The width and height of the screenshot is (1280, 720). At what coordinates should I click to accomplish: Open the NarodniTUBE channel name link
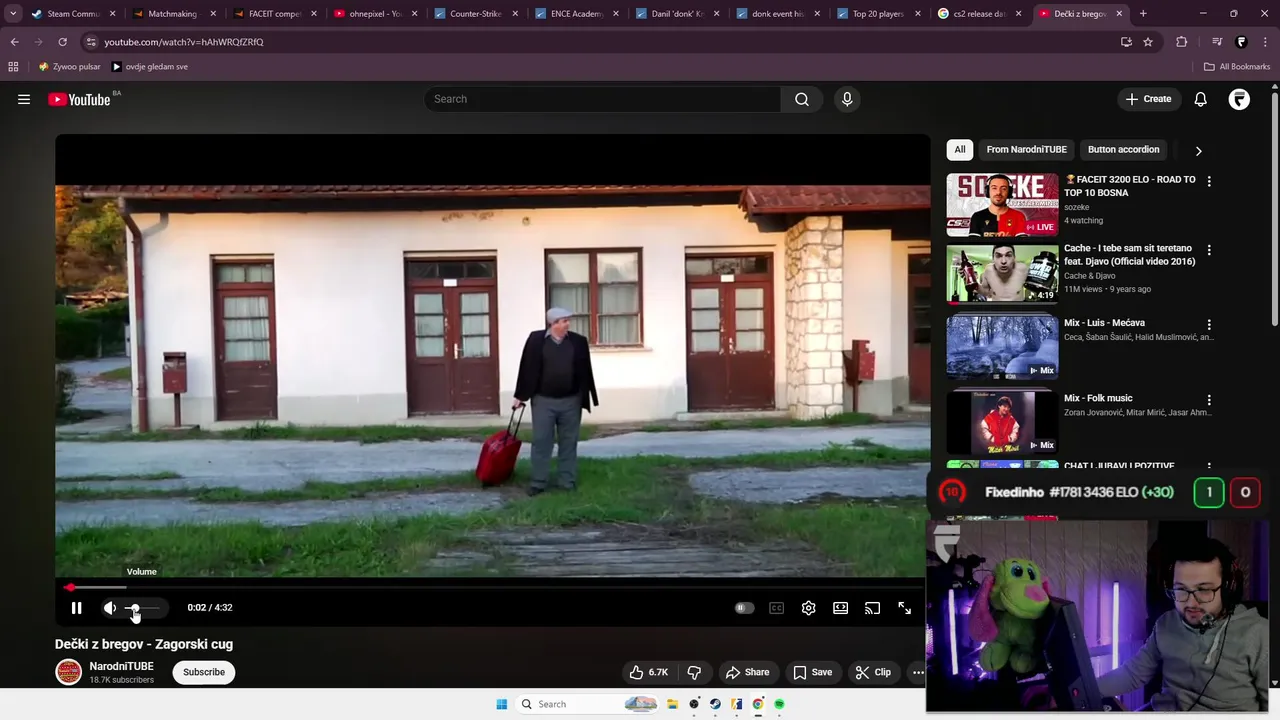pyautogui.click(x=121, y=666)
